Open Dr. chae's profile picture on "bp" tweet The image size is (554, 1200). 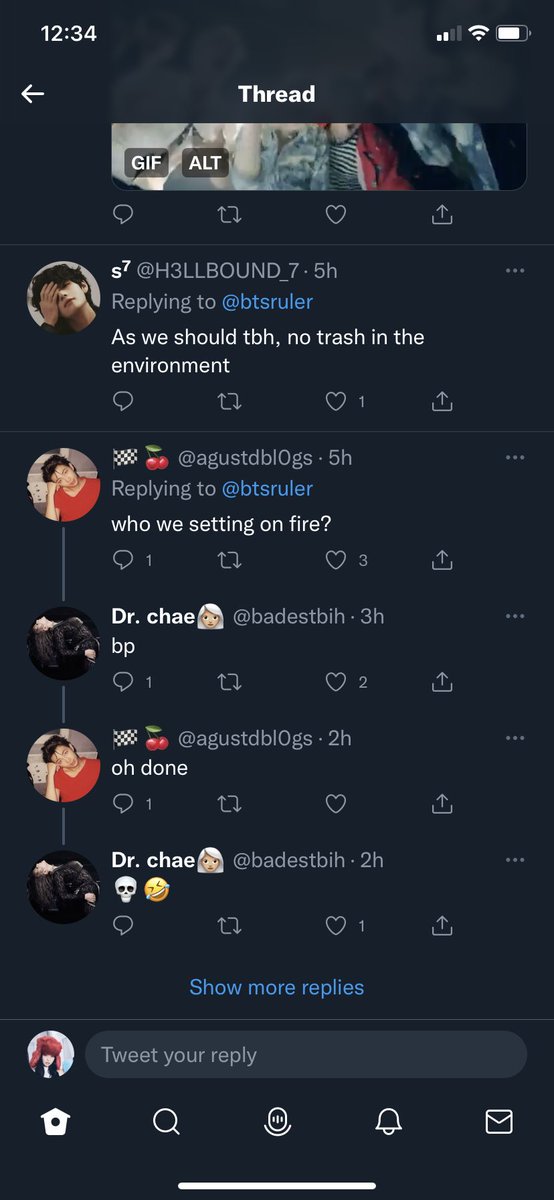[x=63, y=644]
